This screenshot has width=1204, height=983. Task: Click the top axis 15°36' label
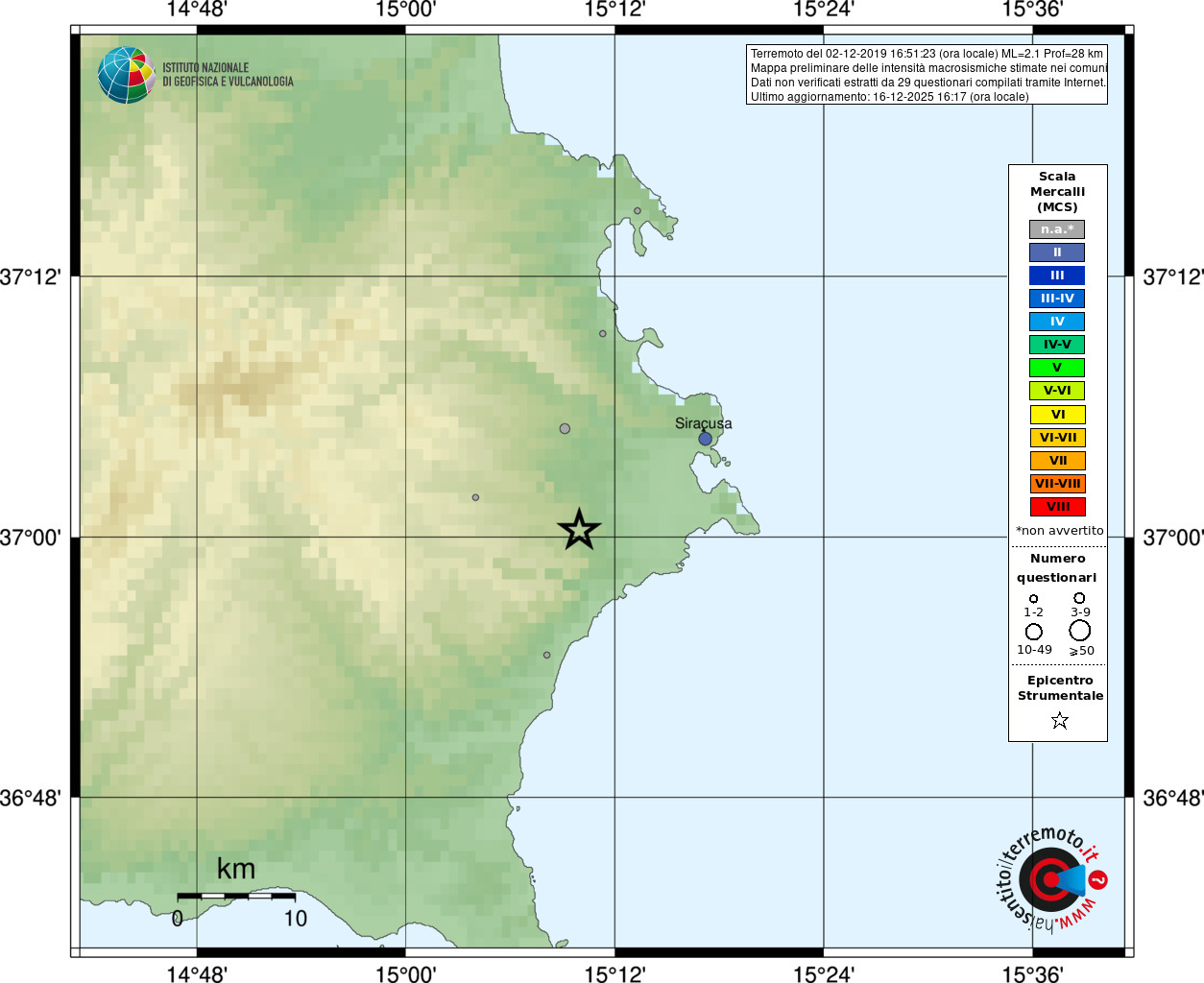tap(1032, 10)
